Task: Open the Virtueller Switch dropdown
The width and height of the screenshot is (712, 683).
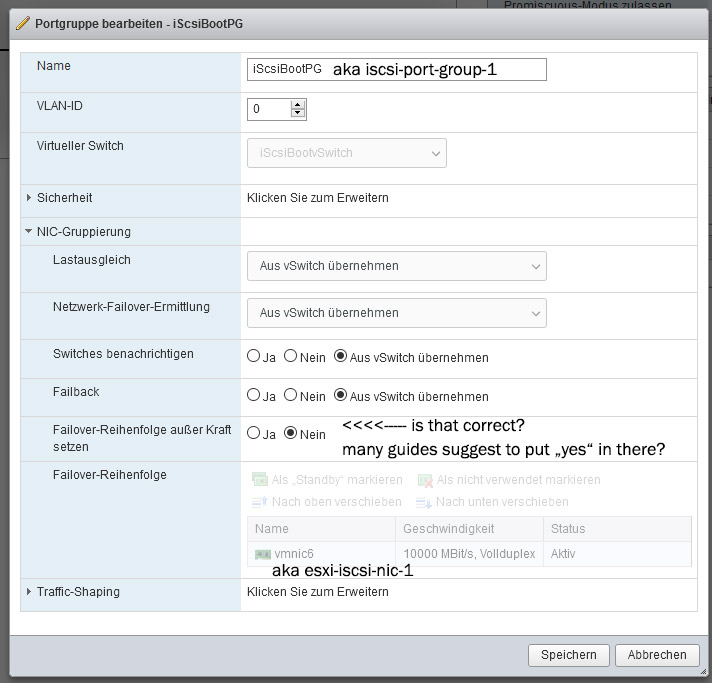Action: (346, 153)
